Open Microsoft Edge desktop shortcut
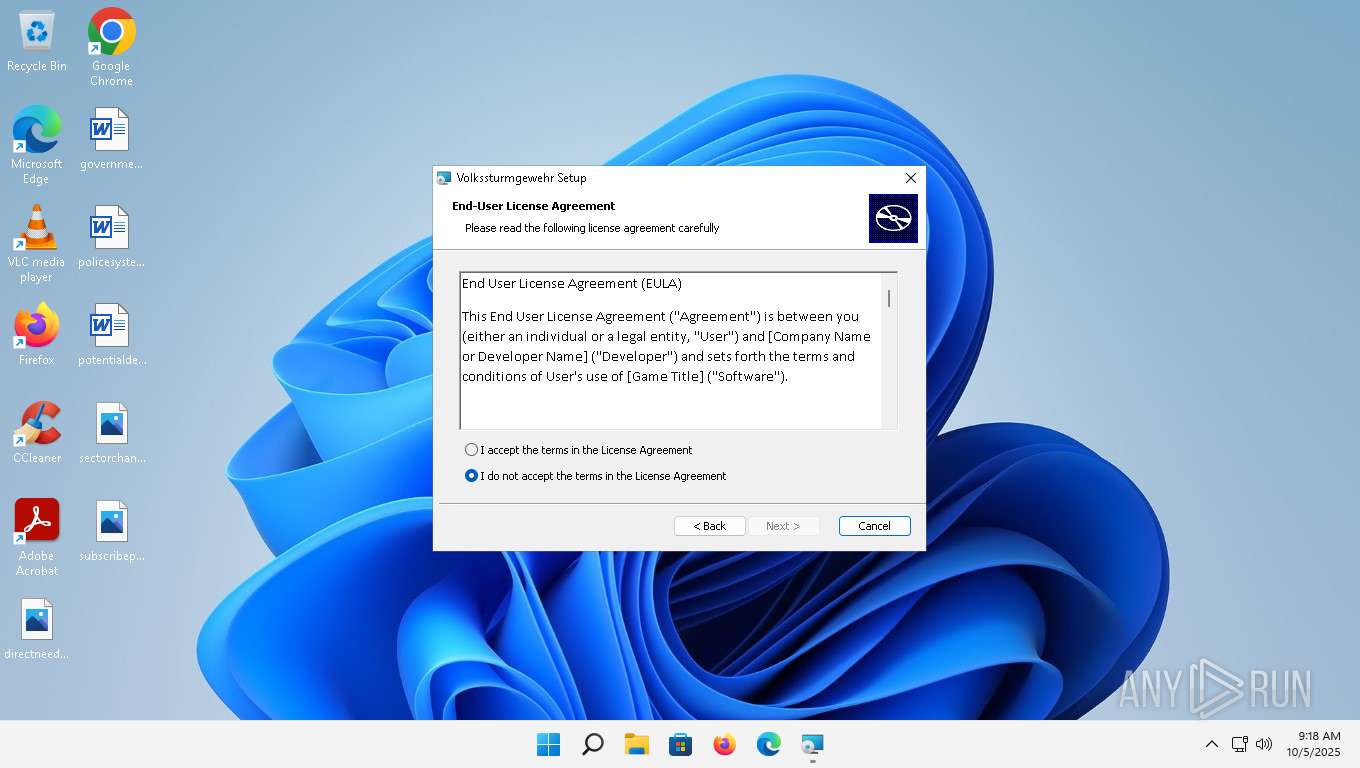Viewport: 1360px width, 768px height. click(x=36, y=145)
